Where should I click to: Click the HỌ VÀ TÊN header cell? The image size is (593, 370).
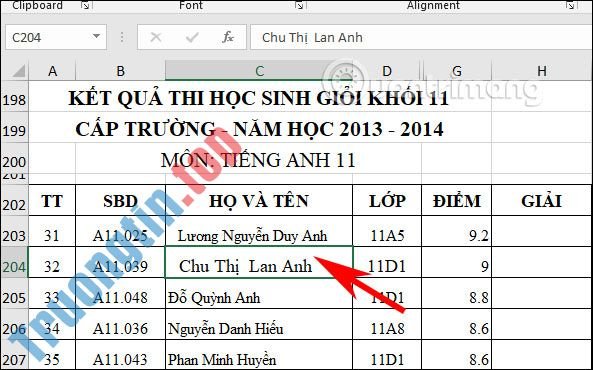coord(259,201)
